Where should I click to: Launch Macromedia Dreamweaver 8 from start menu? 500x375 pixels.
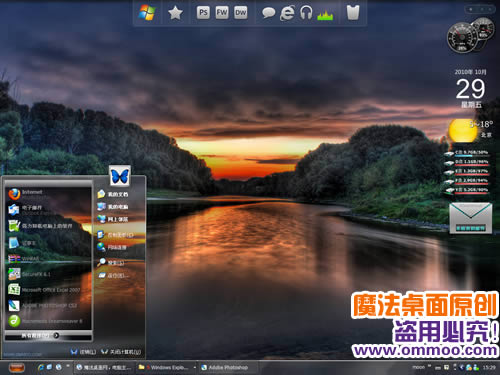click(x=48, y=321)
